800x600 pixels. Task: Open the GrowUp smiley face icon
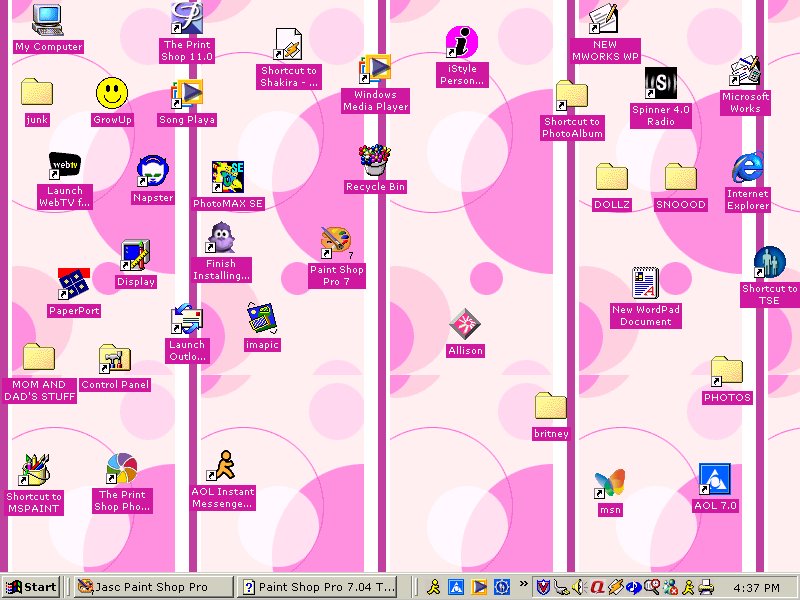pyautogui.click(x=112, y=94)
